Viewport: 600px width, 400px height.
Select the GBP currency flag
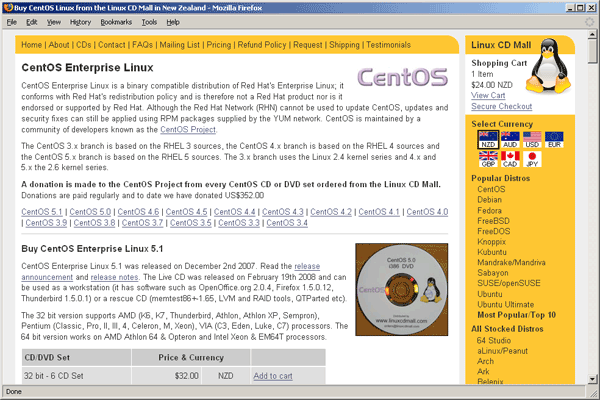488,159
